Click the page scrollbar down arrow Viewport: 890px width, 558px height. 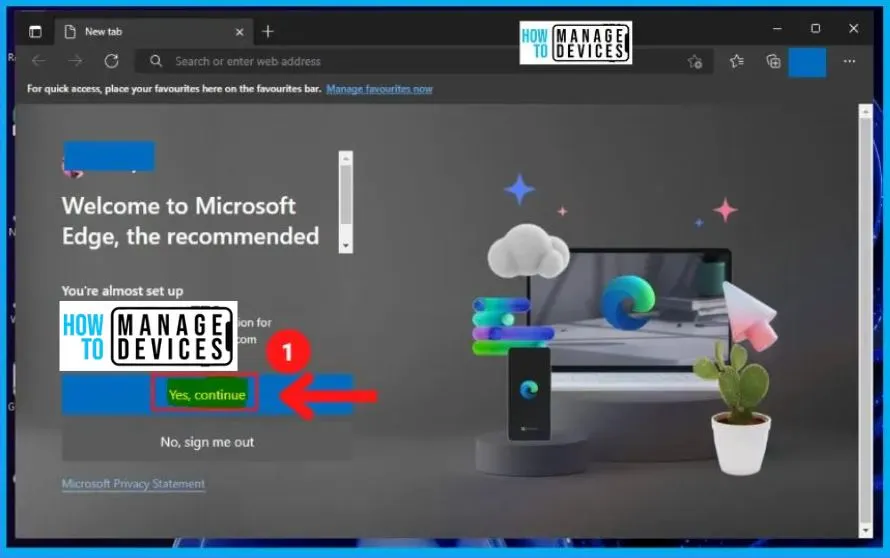pyautogui.click(x=865, y=530)
